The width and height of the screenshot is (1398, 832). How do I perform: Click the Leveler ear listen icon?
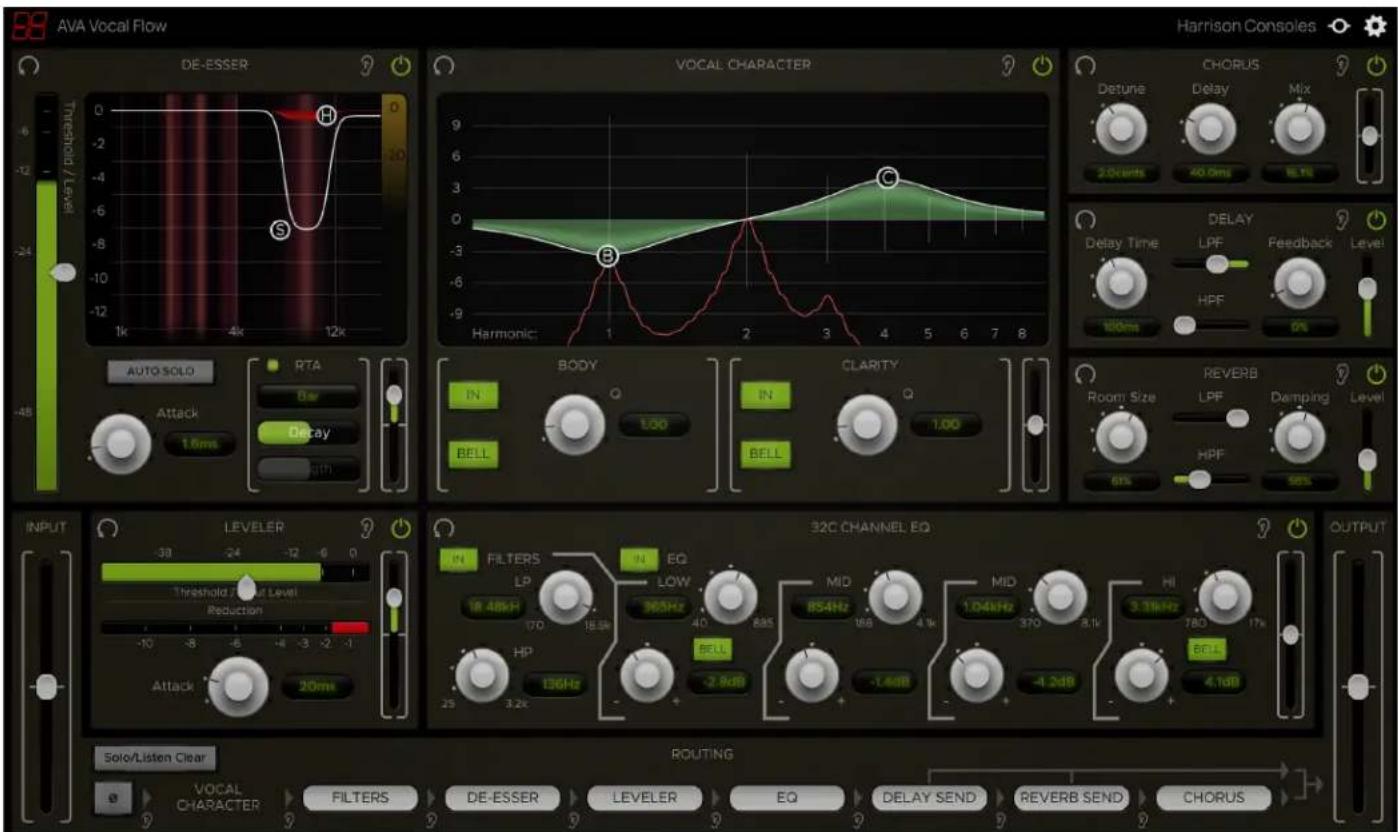(366, 528)
